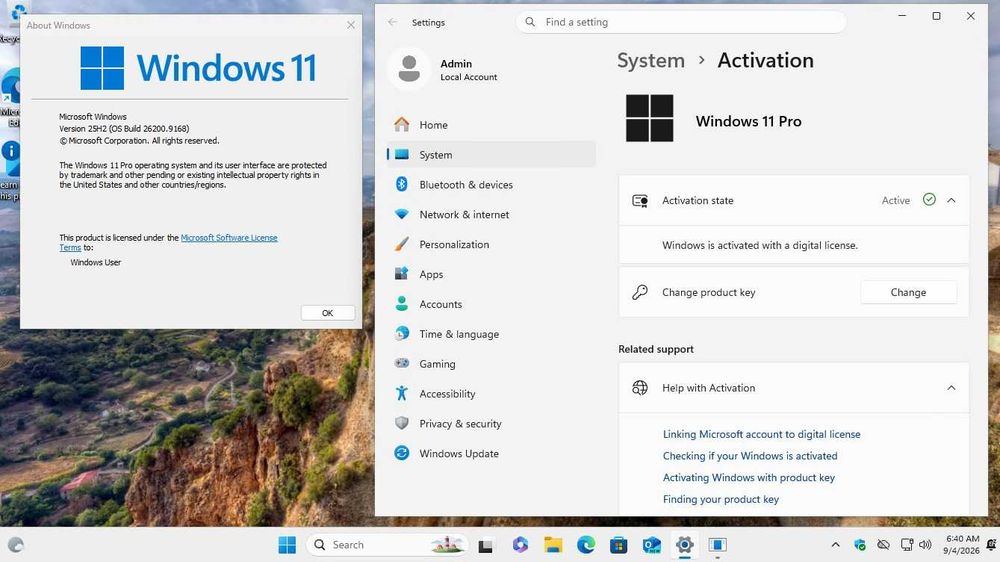The height and width of the screenshot is (562, 1000).
Task: Click the widgets icon on taskbar
Action: 16,545
